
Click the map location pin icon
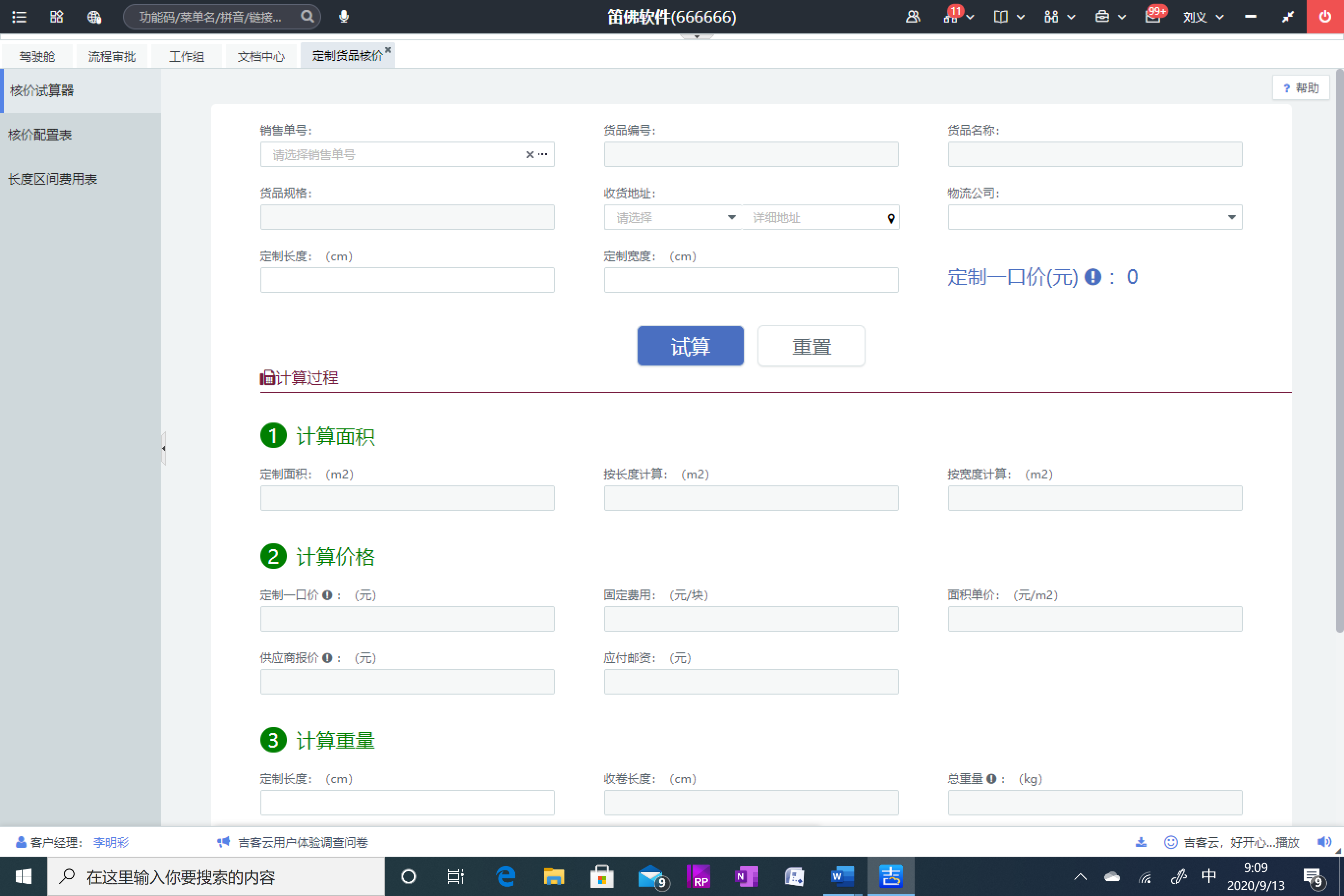(x=891, y=218)
